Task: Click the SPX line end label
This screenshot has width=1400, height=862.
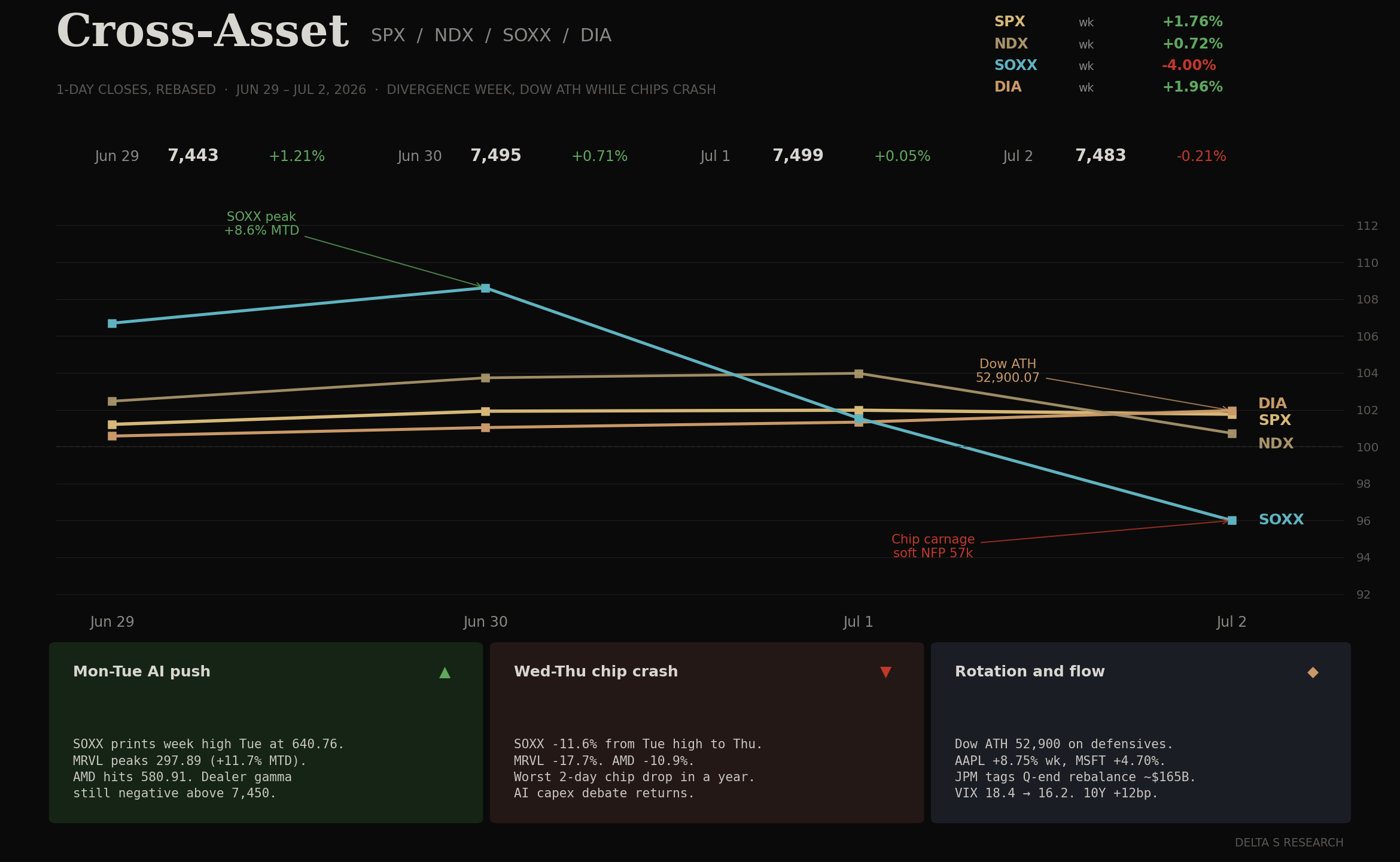Action: (x=1275, y=420)
